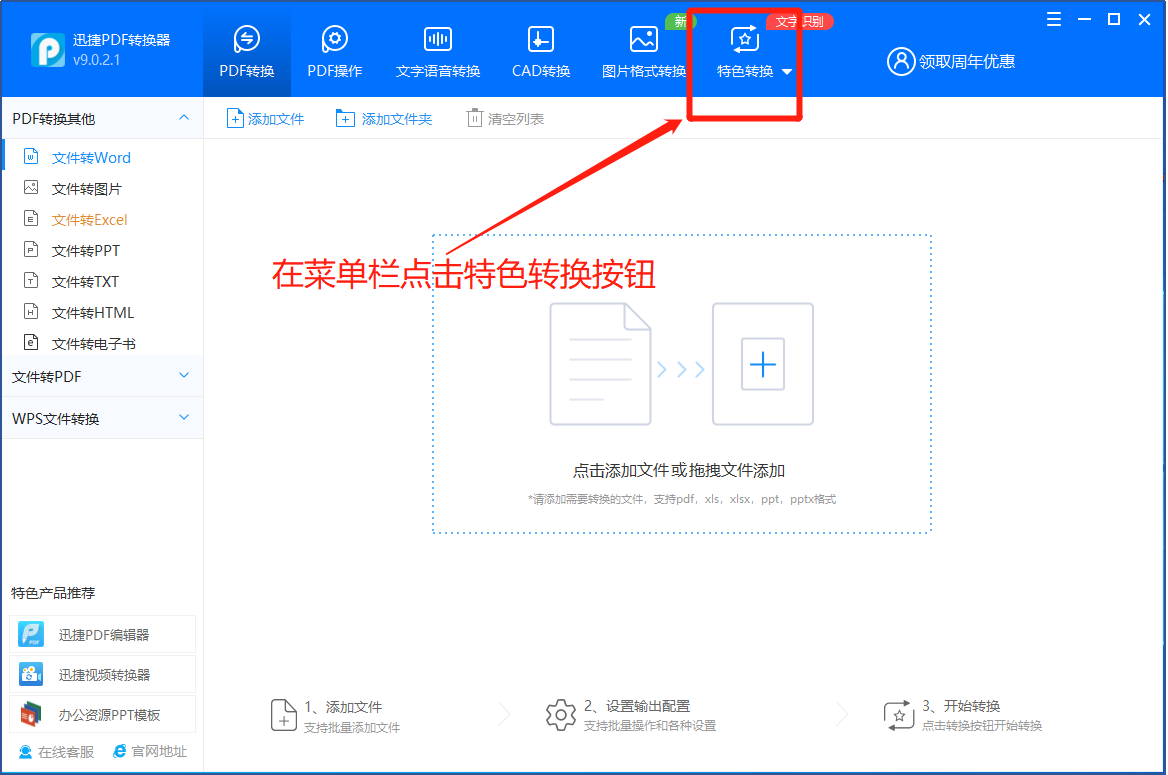Select 文件转PPT in the sidebar
The image size is (1168, 775).
(86, 251)
